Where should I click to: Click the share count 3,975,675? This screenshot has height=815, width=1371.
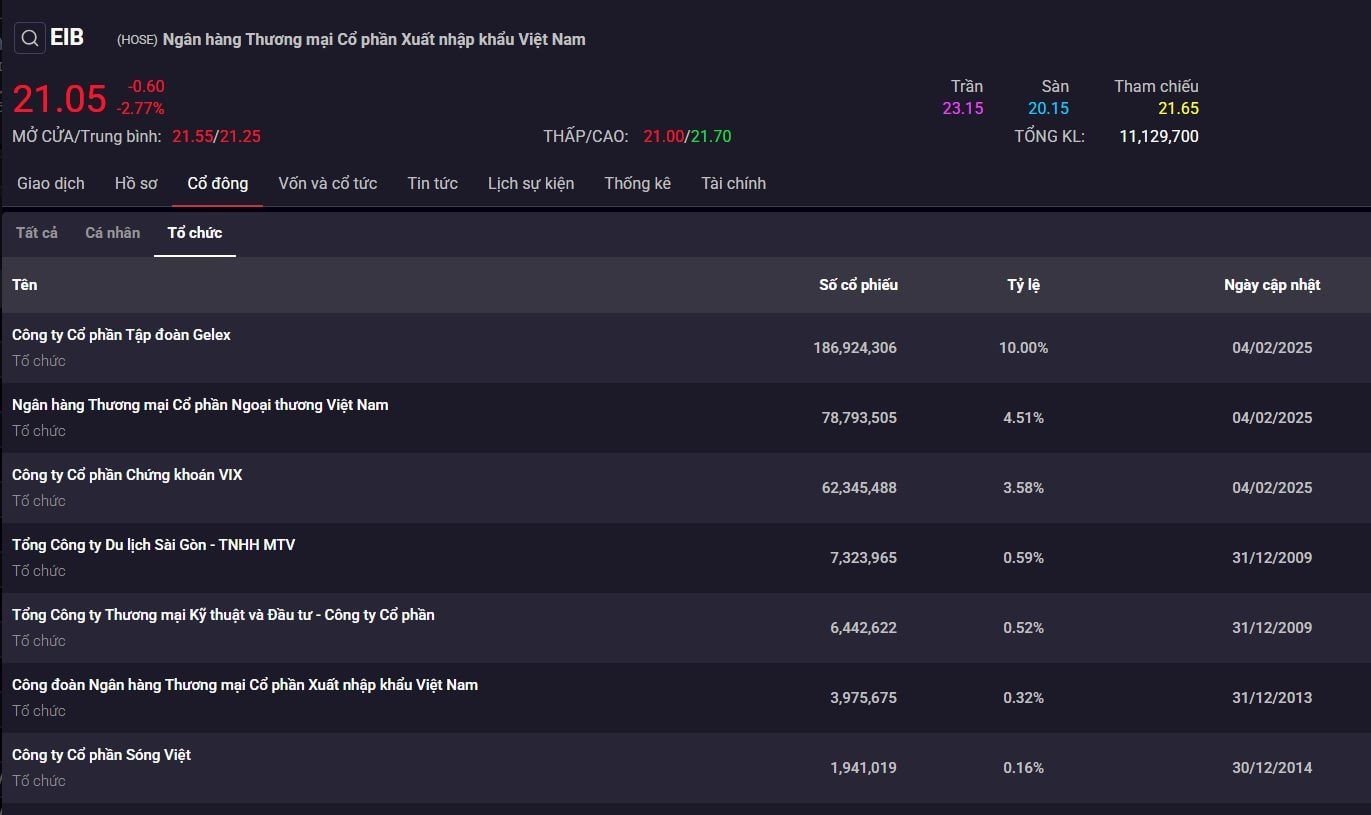863,698
